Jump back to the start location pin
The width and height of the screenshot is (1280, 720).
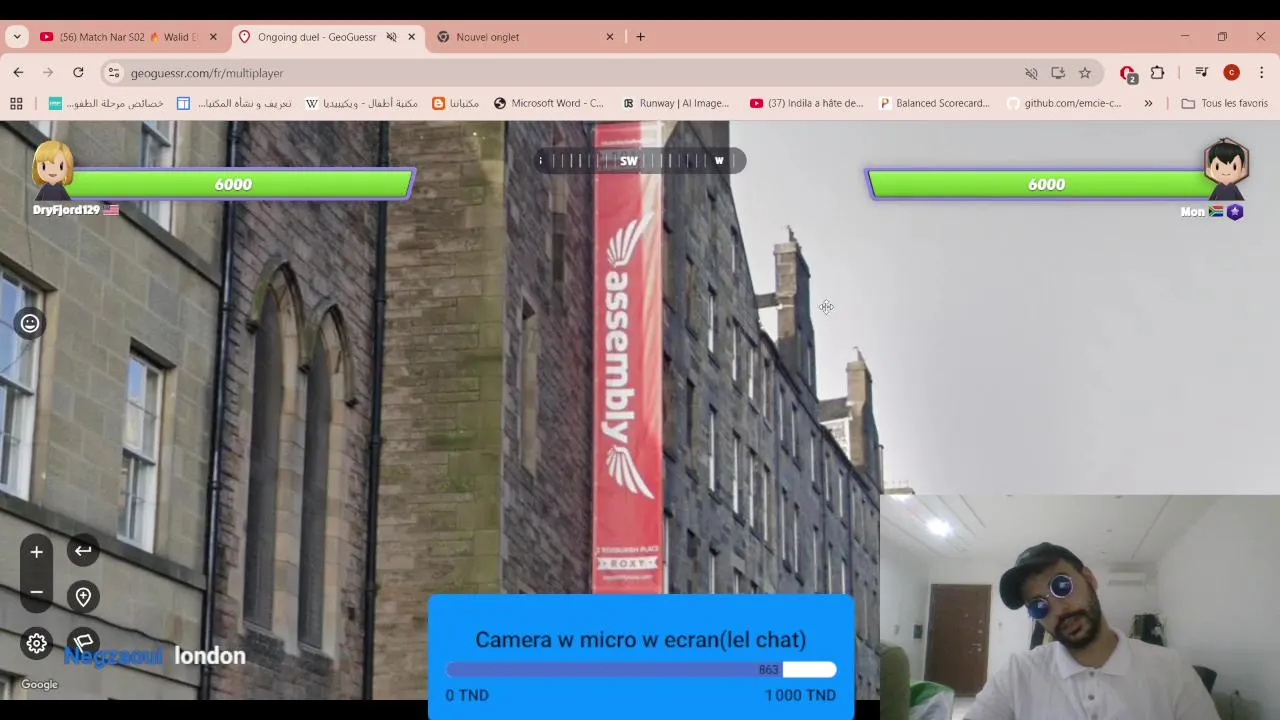[x=84, y=597]
